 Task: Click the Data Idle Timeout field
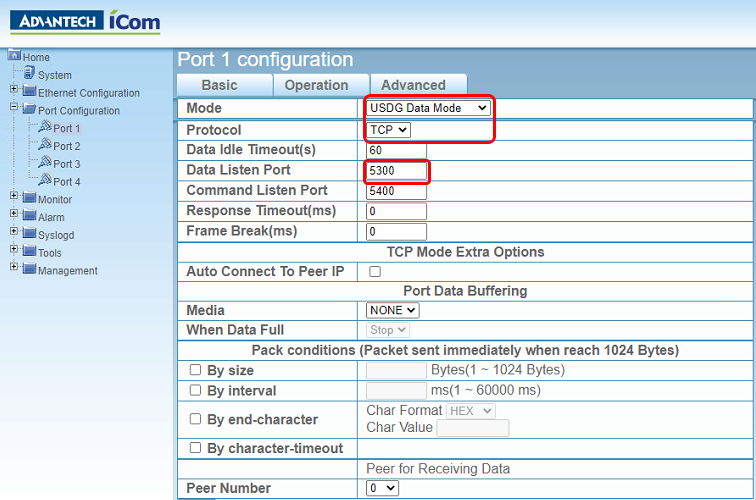pos(396,150)
